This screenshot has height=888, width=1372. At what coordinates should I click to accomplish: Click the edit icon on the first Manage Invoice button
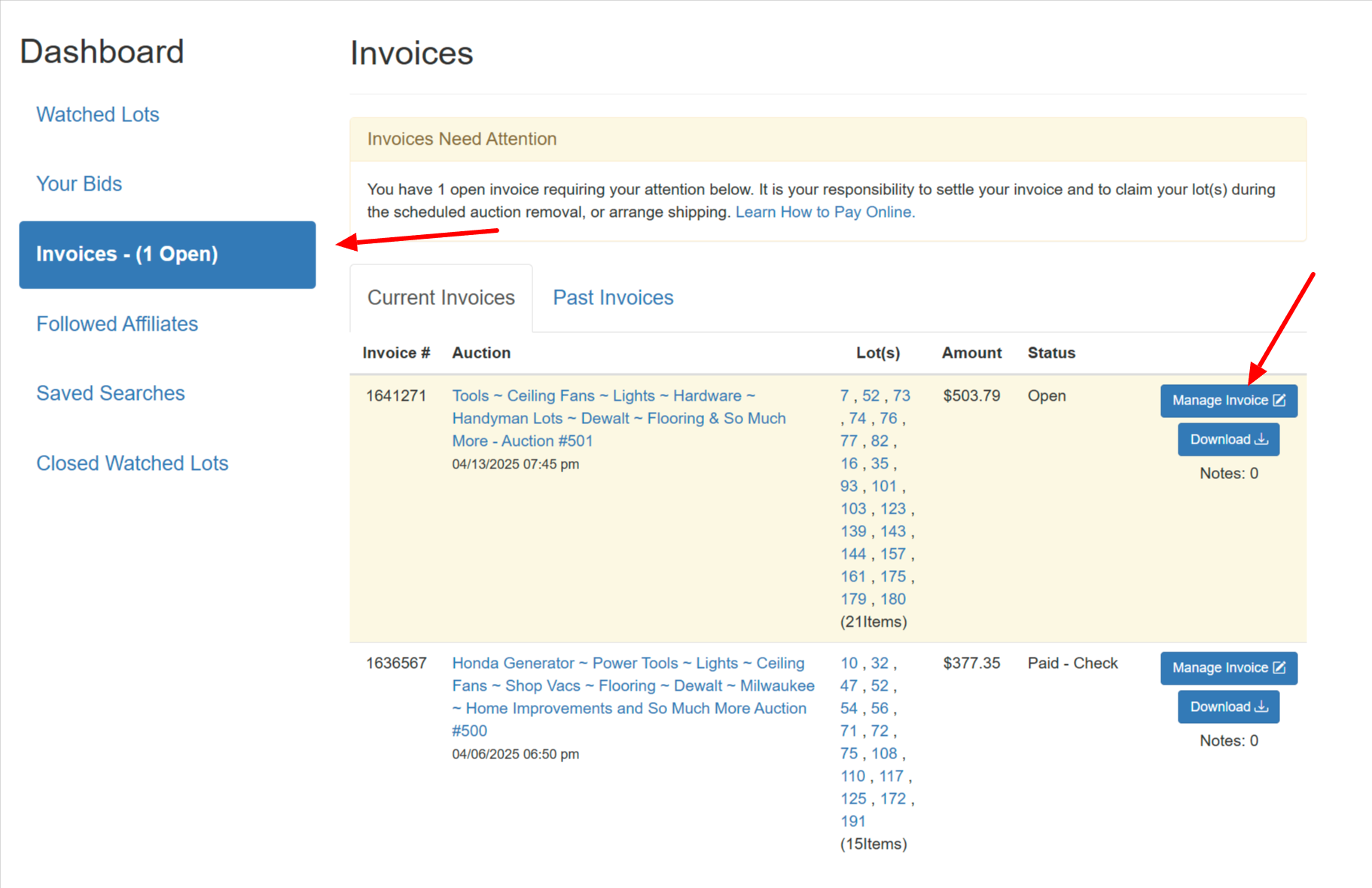(x=1279, y=401)
